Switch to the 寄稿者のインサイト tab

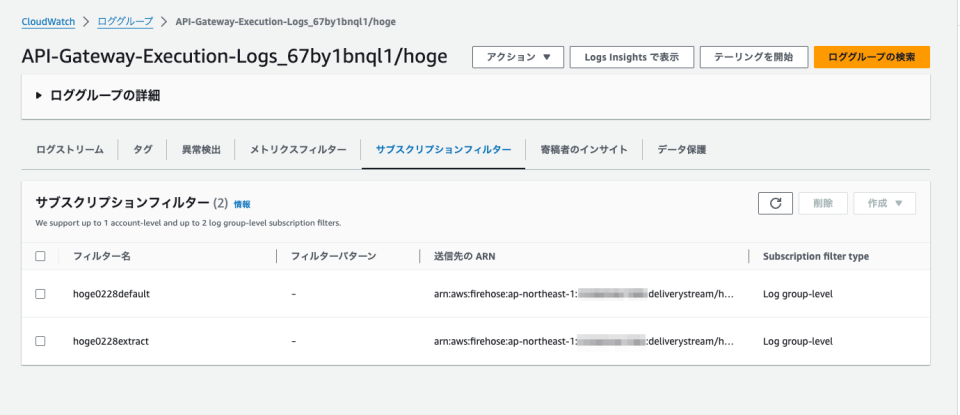pyautogui.click(x=583, y=149)
